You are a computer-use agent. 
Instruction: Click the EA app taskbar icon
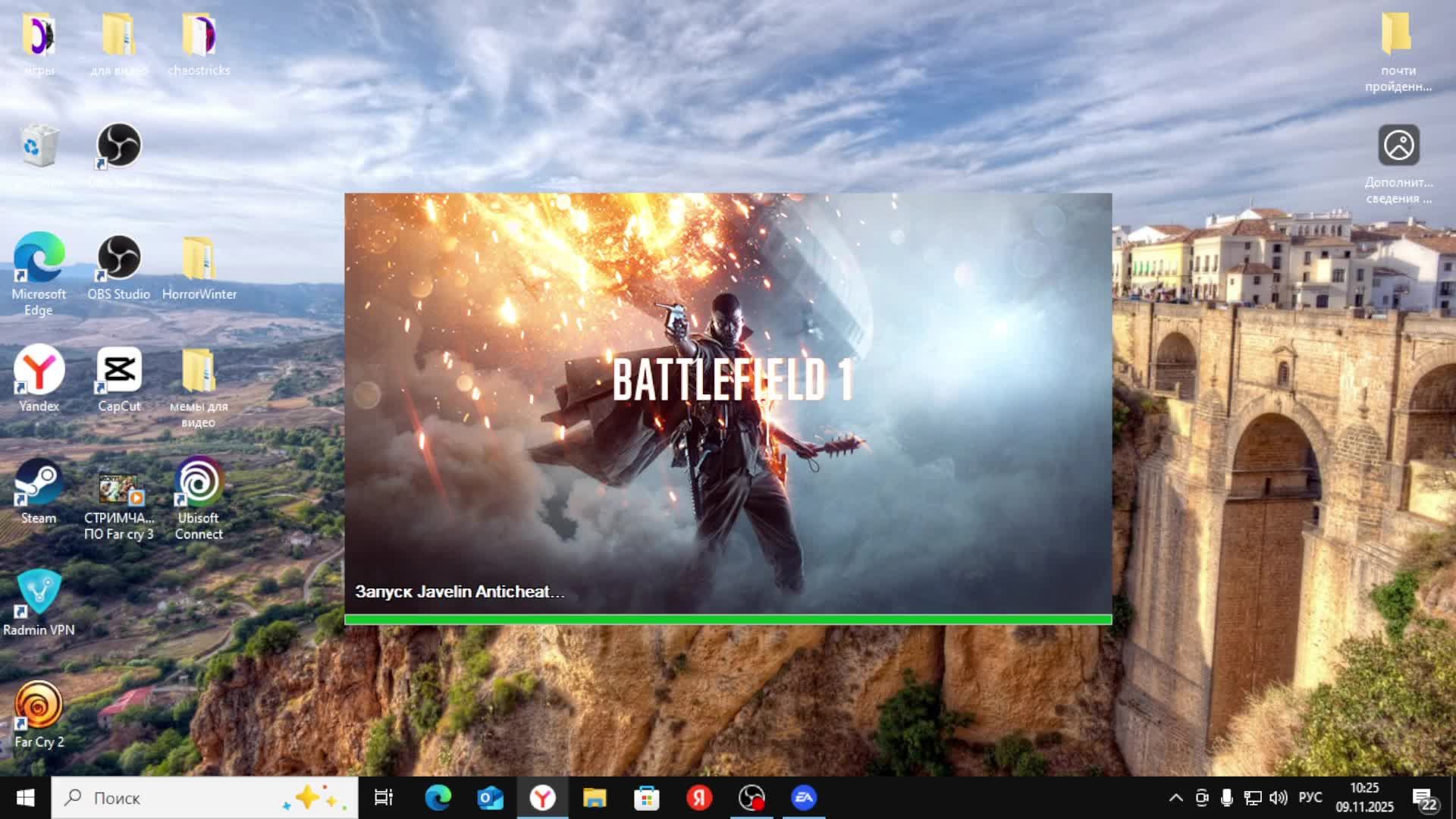point(804,798)
